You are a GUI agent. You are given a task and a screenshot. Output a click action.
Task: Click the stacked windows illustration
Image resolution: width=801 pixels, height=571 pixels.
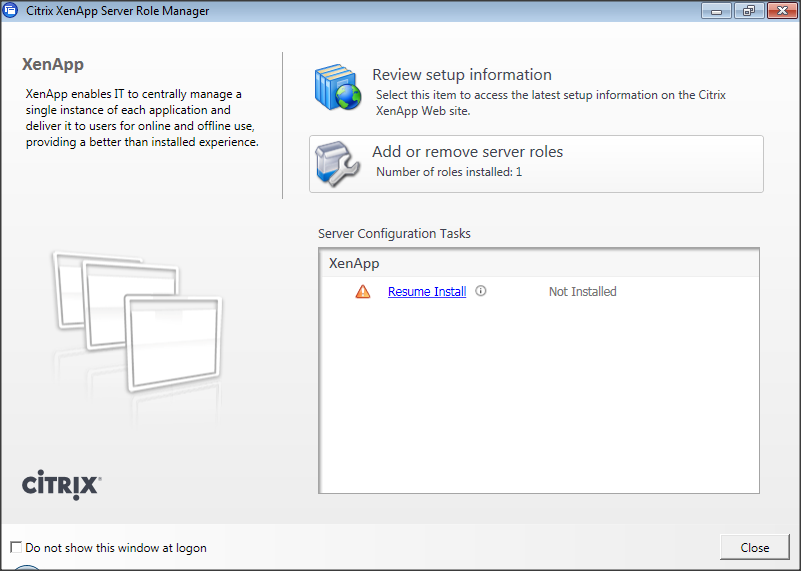click(137, 329)
